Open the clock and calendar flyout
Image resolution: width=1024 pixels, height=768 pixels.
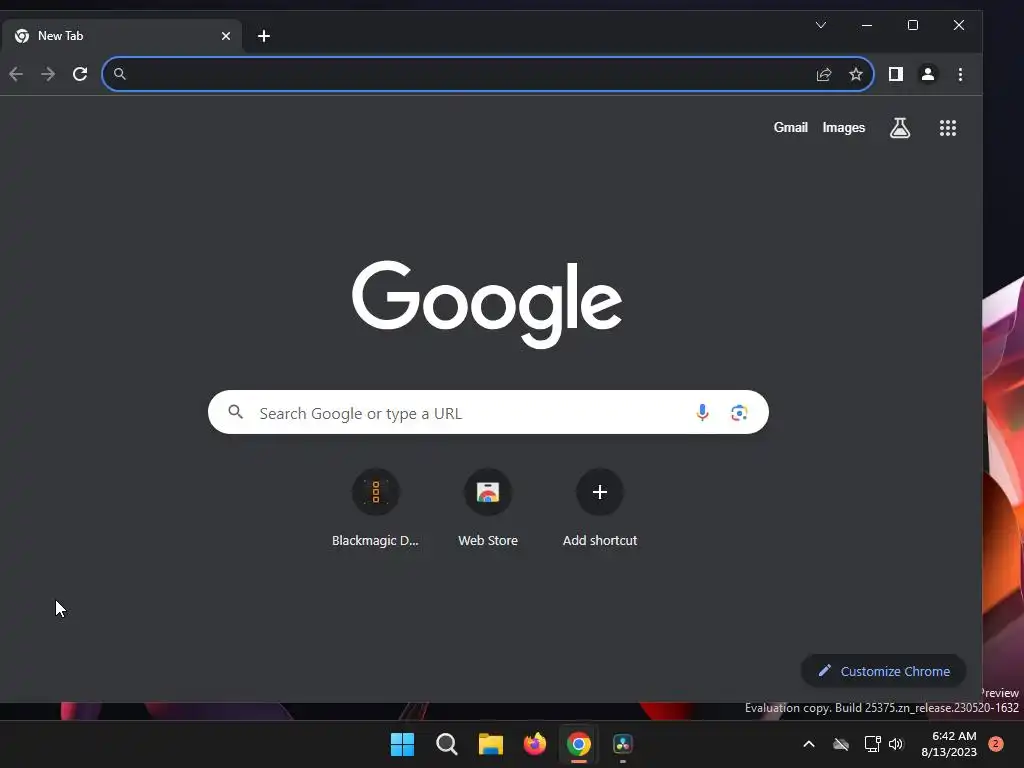(949, 744)
